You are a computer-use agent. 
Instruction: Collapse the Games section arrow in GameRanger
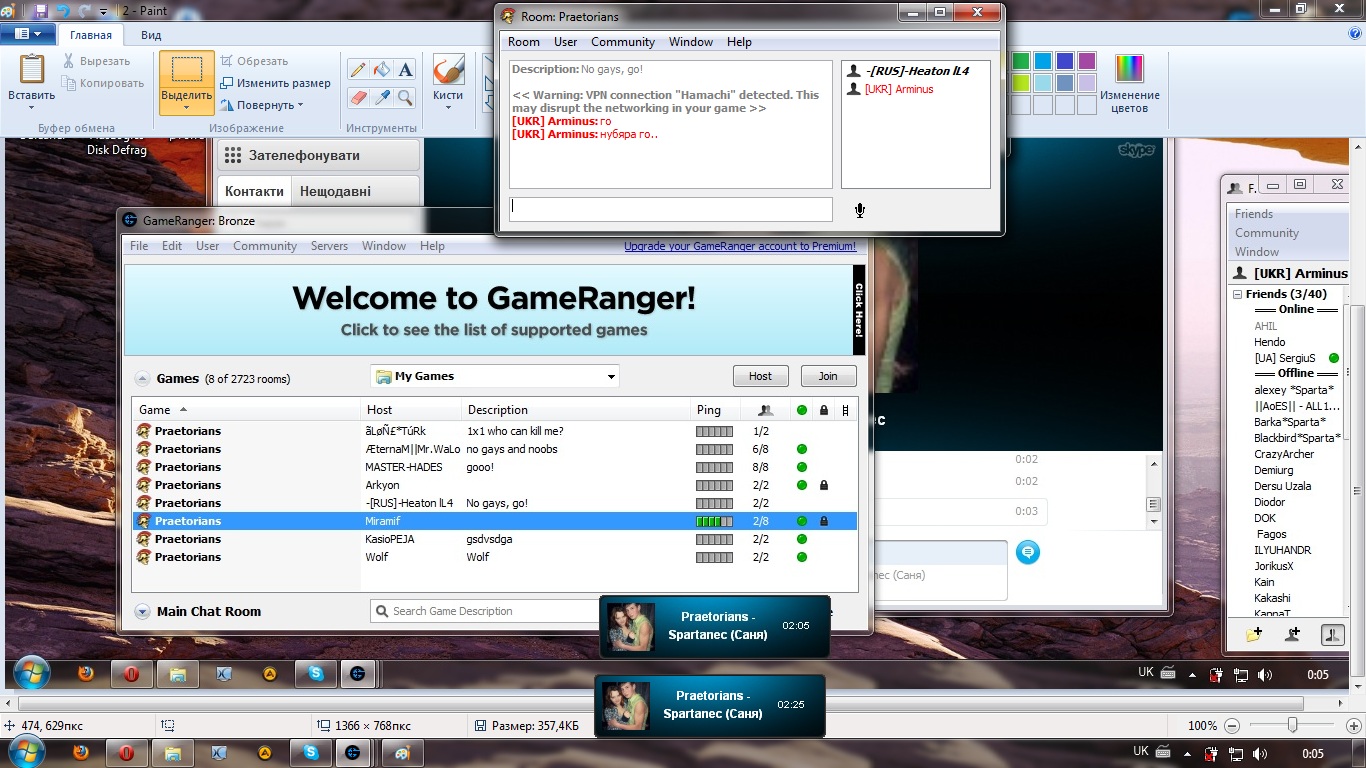pyautogui.click(x=142, y=379)
